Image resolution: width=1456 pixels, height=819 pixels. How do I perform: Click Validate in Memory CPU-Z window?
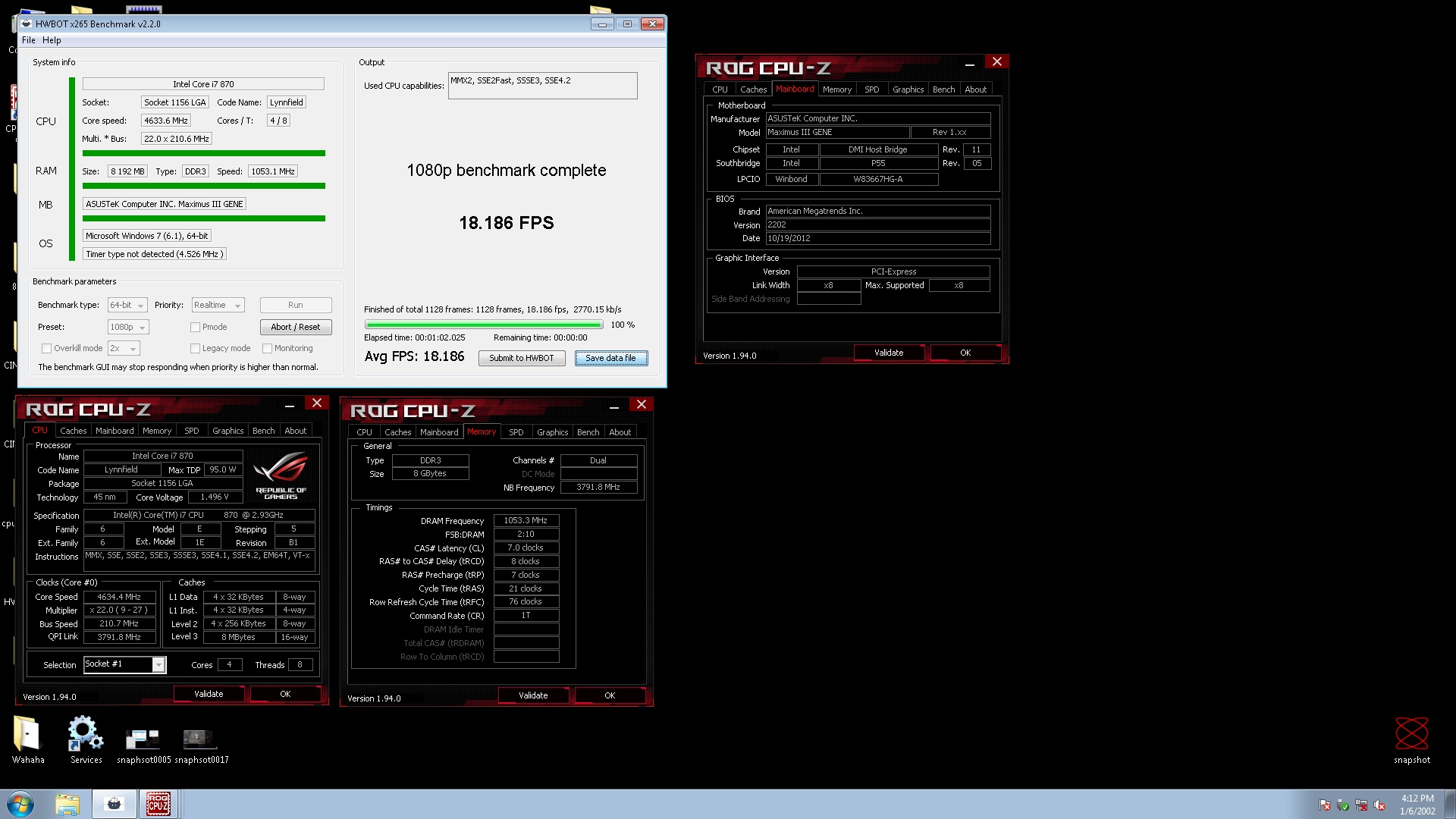533,695
